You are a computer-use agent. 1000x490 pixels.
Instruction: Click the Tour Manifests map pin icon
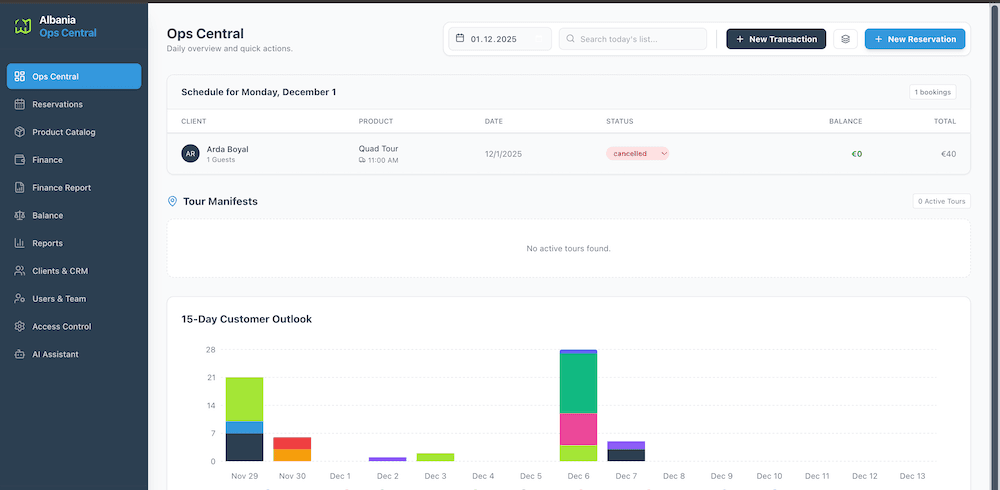[173, 201]
